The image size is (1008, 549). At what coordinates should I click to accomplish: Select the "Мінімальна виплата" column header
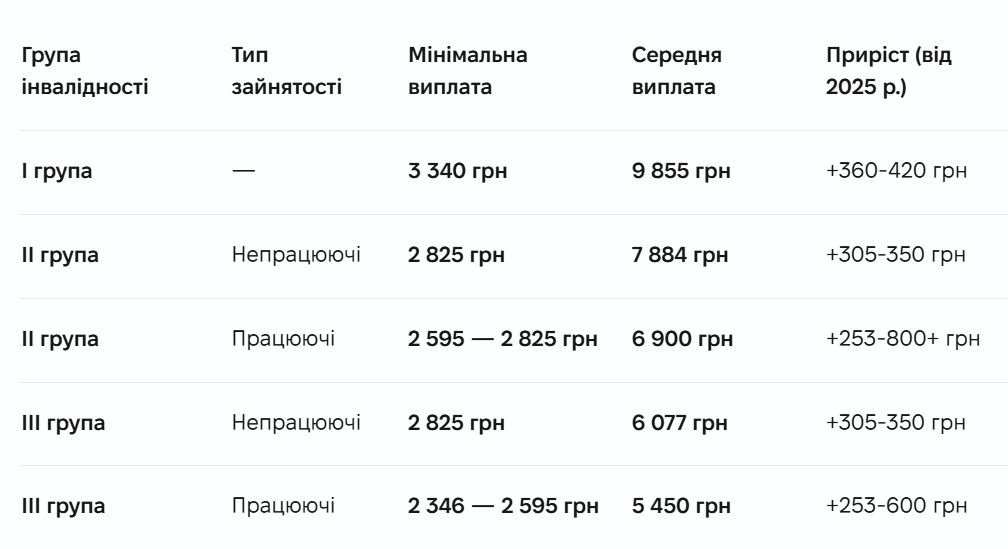point(467,71)
